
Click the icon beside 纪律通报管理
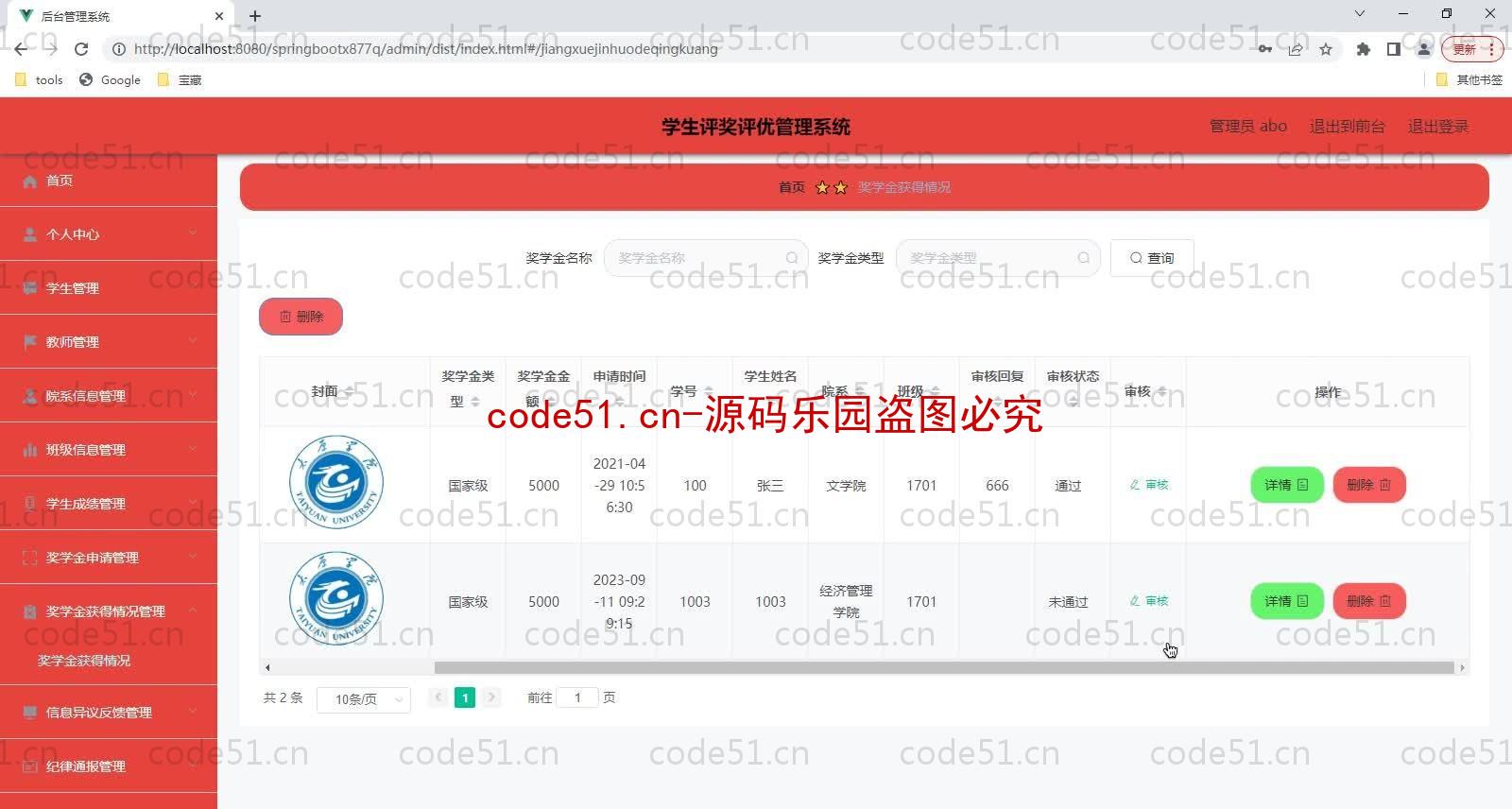pyautogui.click(x=30, y=766)
